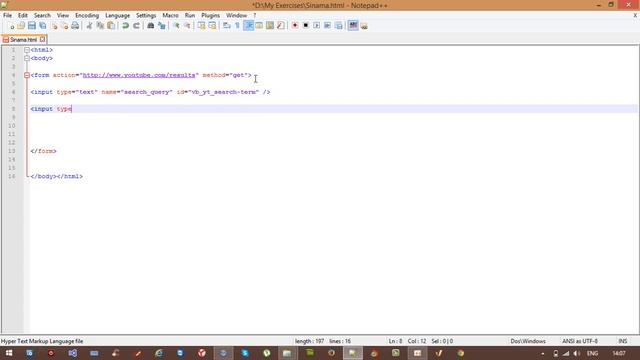Toggle synchronized vertical scrolling
The image size is (640, 360).
202,26
